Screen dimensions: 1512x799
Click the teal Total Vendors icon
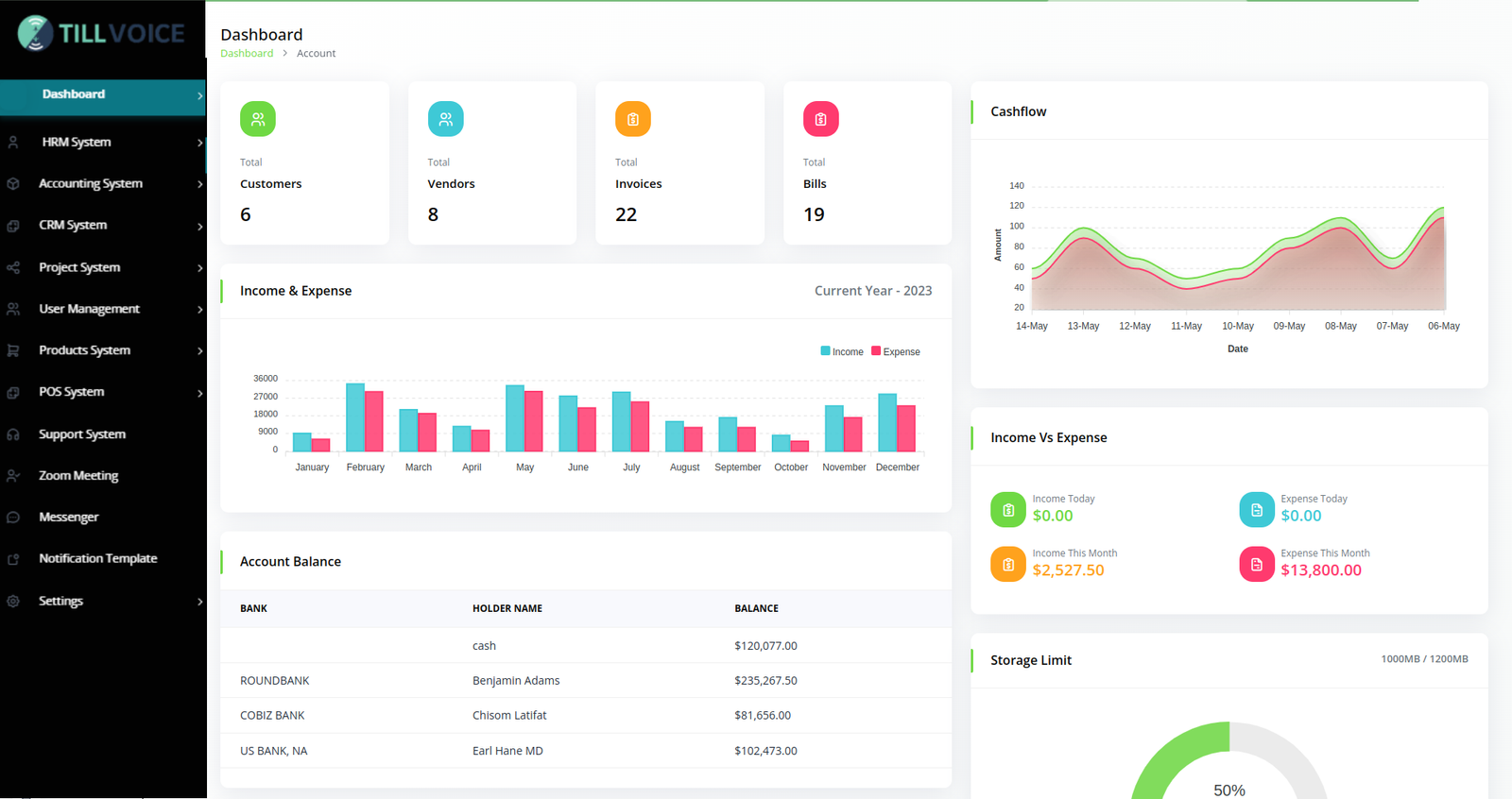[445, 119]
